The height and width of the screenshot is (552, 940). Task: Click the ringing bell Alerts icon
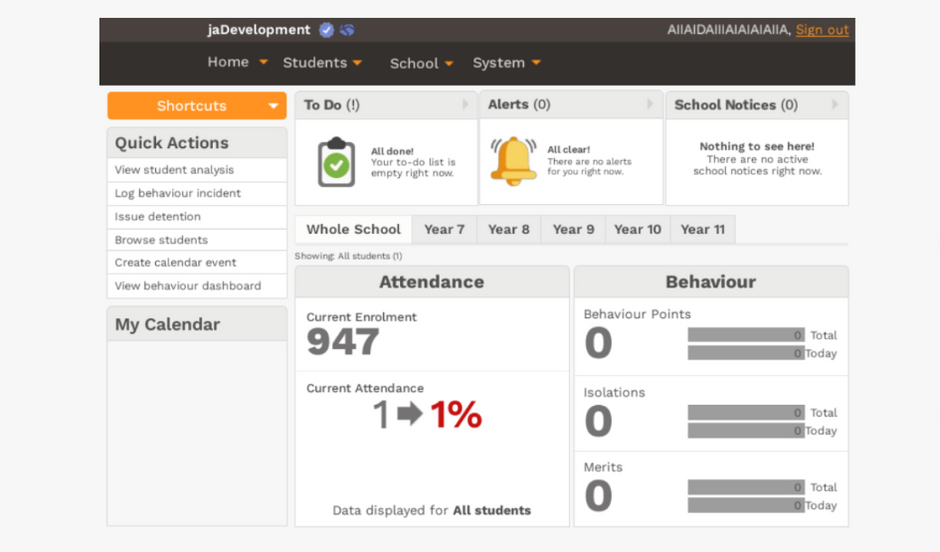pos(513,161)
